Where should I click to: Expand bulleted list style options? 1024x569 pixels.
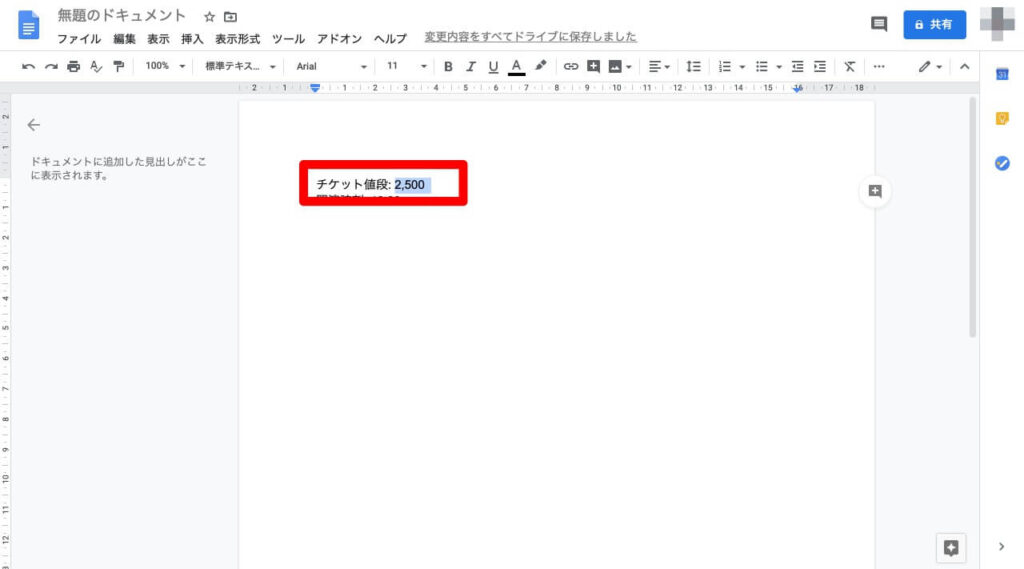778,67
